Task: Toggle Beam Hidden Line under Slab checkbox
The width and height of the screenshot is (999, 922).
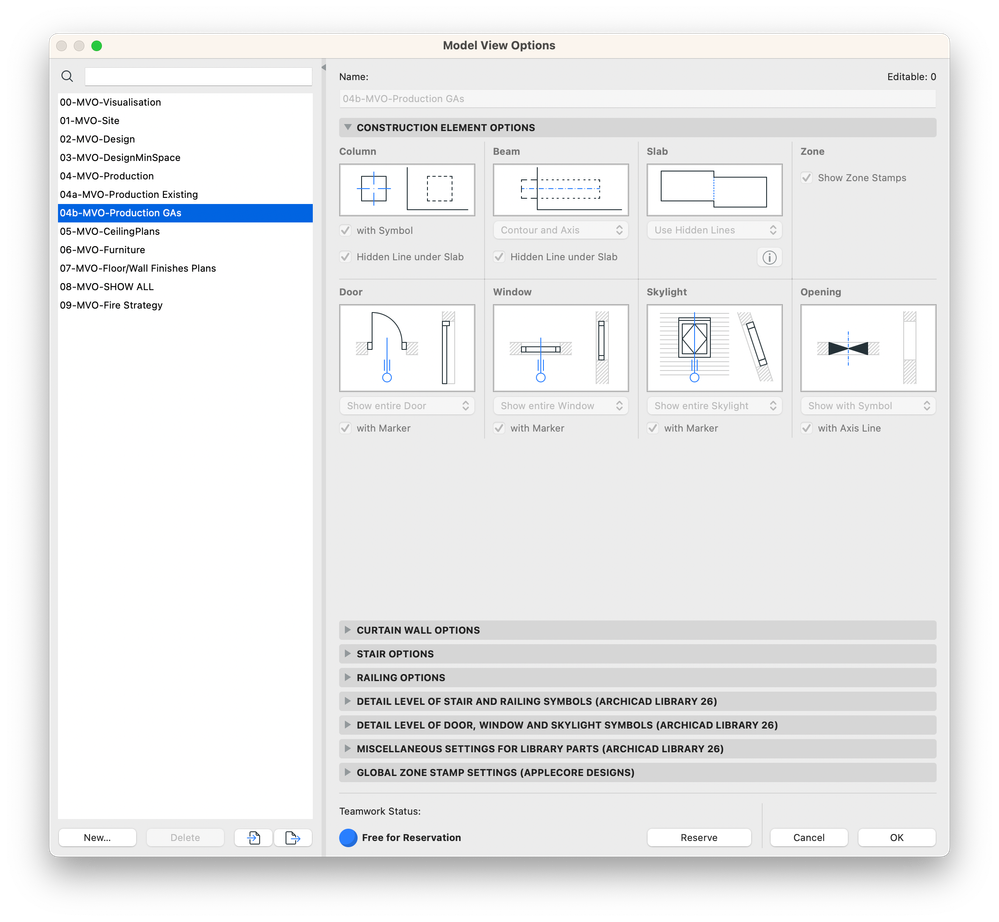Action: point(499,257)
